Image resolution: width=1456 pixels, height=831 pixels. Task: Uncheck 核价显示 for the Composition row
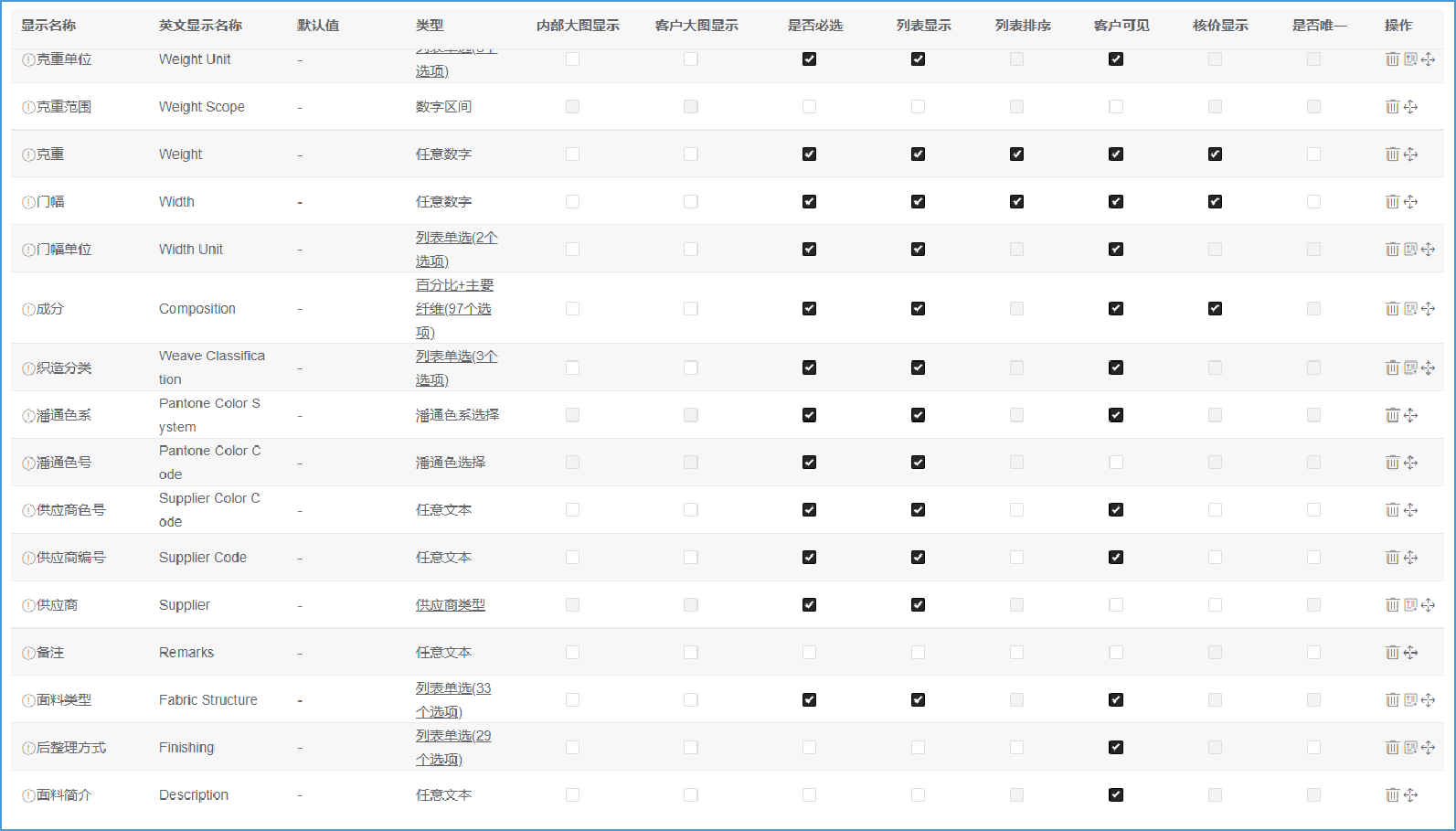pos(1215,309)
